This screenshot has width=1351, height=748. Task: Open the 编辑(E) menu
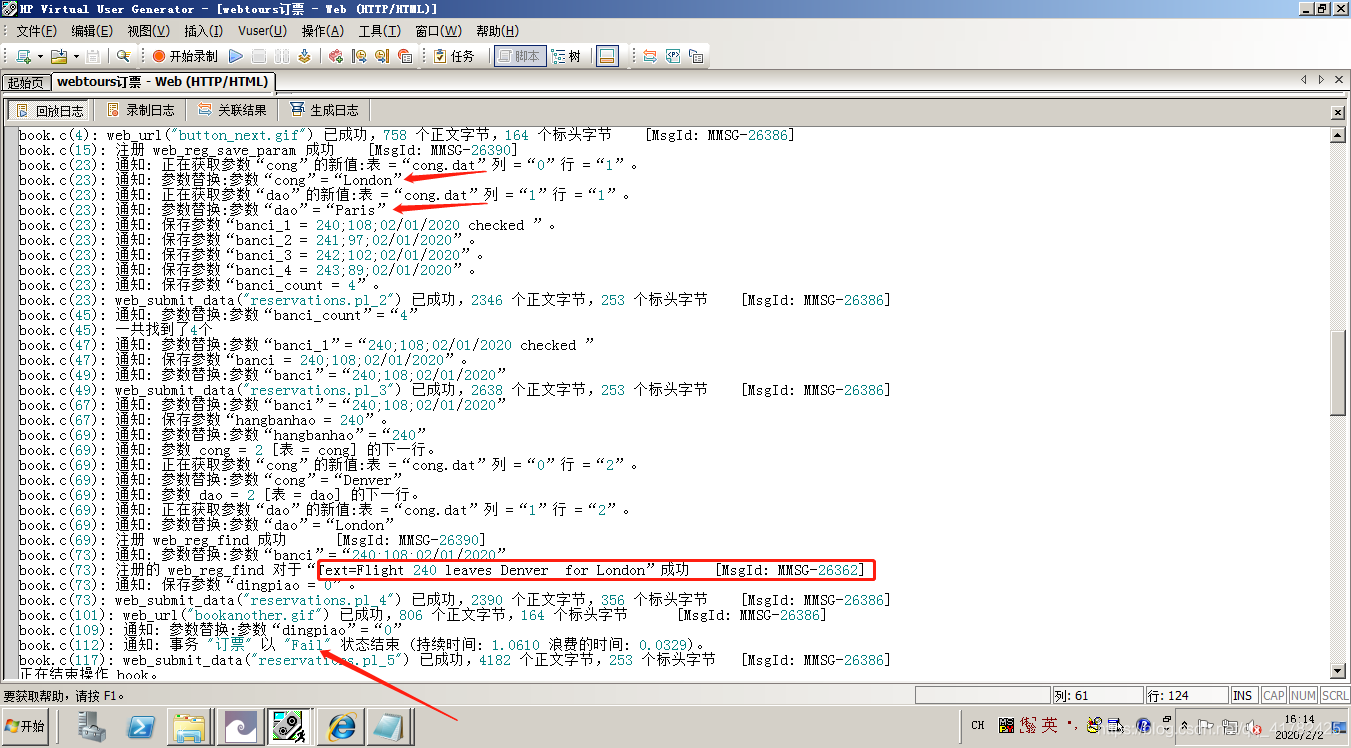(x=92, y=31)
